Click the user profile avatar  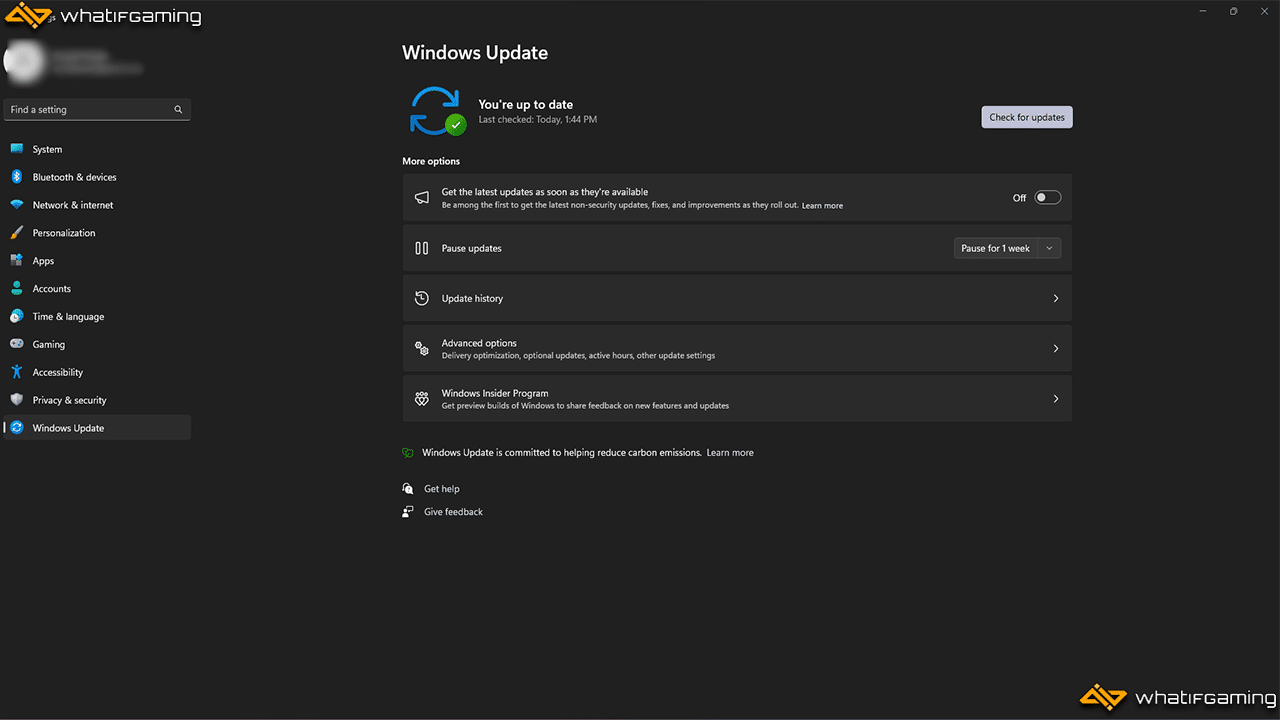tap(23, 62)
